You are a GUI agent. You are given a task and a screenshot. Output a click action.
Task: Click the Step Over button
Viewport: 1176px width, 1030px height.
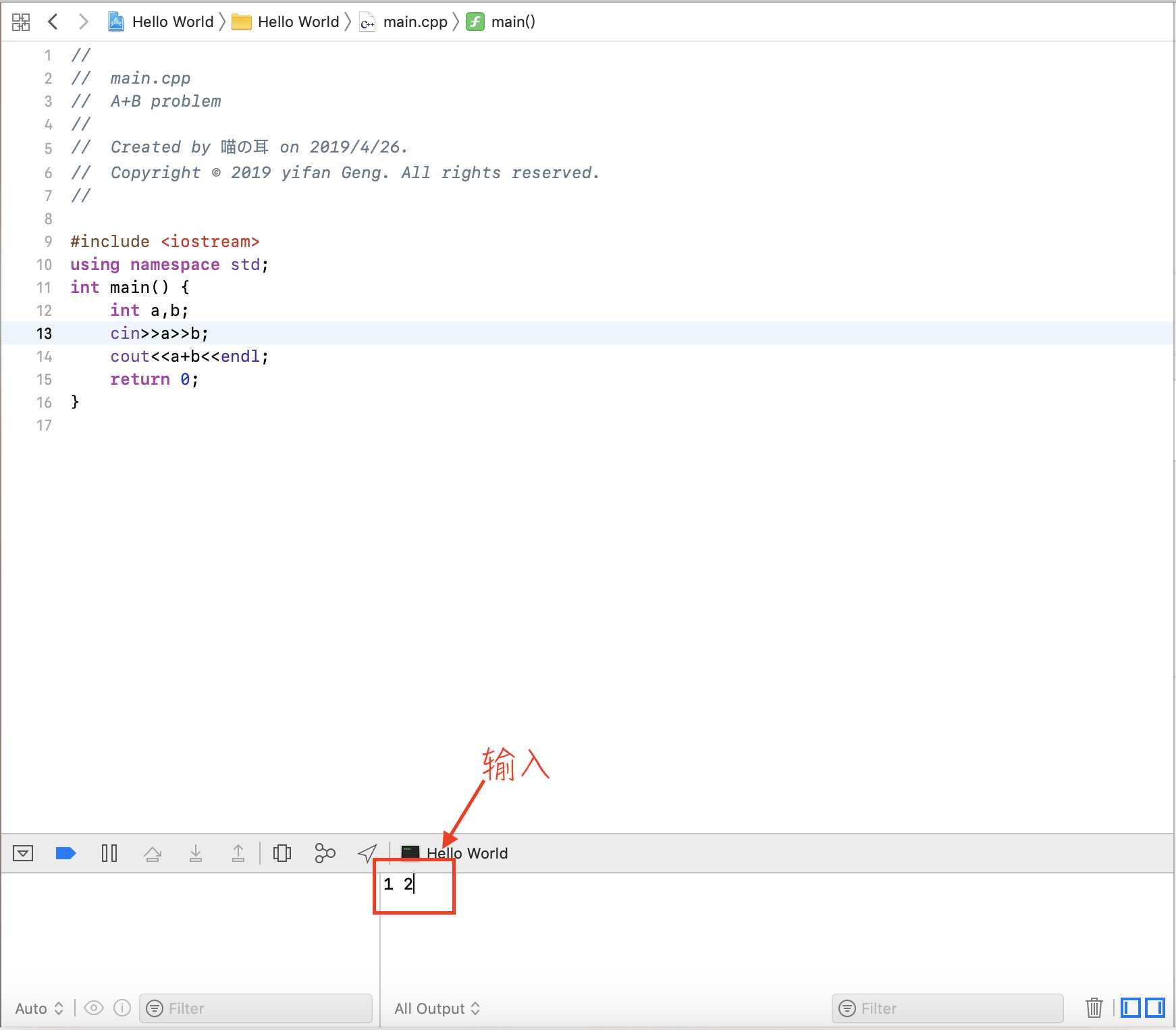pos(153,854)
